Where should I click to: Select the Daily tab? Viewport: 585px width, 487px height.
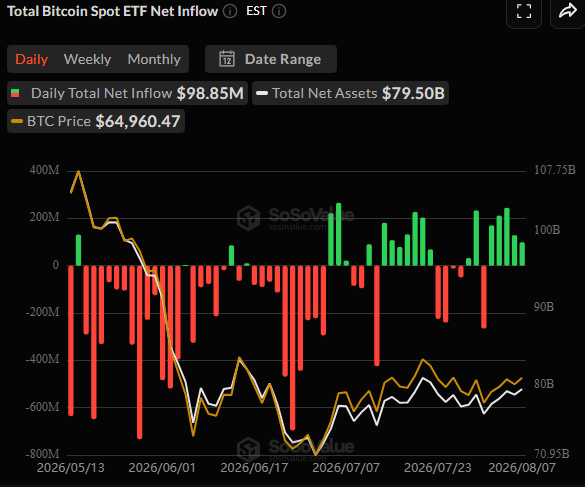pos(32,59)
